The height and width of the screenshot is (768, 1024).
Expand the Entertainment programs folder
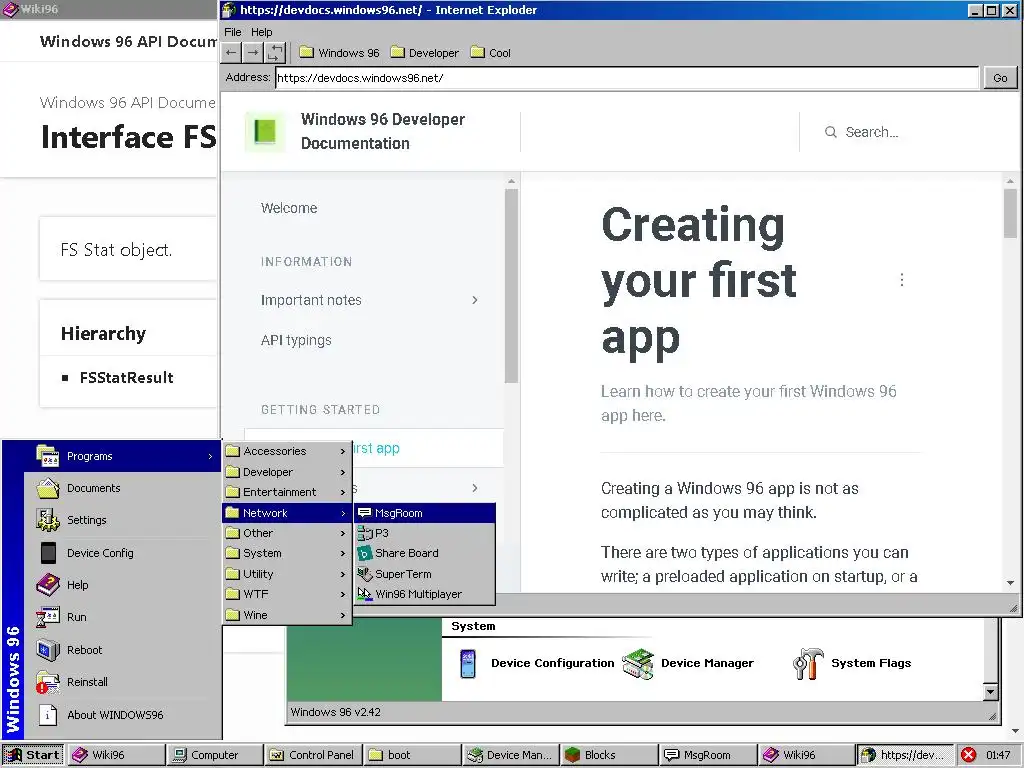(x=286, y=492)
